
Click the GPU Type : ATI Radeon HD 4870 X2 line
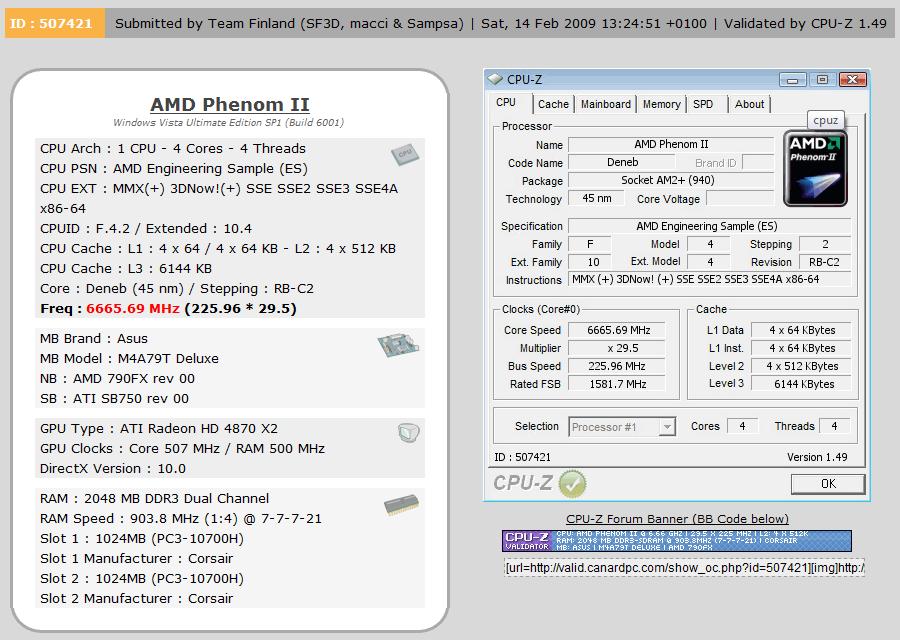[x=159, y=429]
